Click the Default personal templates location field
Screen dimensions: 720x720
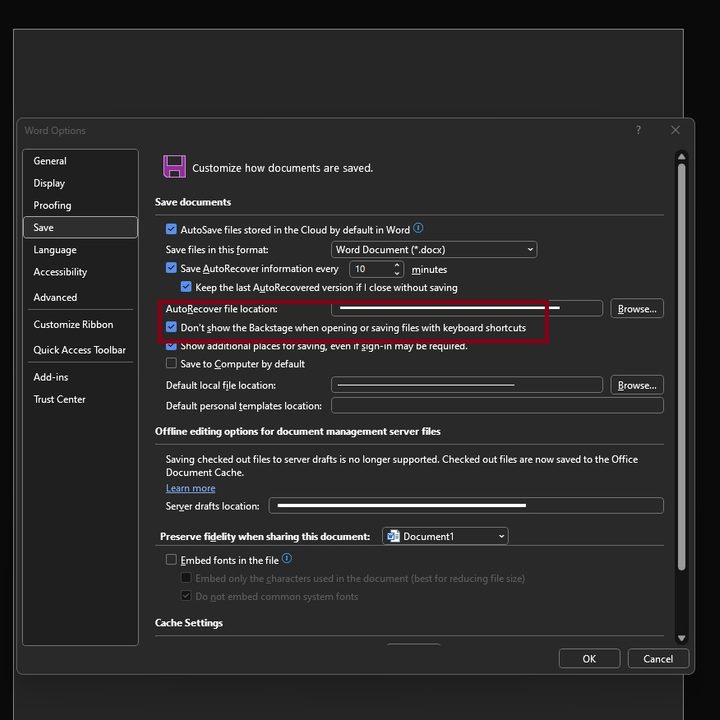coord(497,405)
